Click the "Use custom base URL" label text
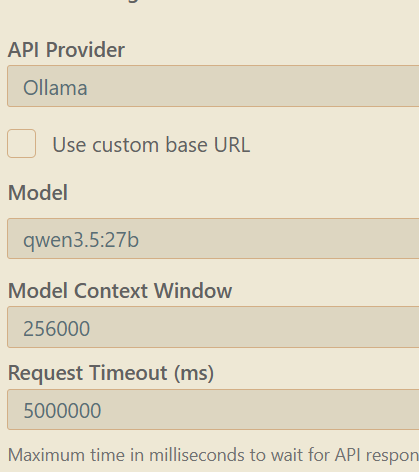 point(151,145)
